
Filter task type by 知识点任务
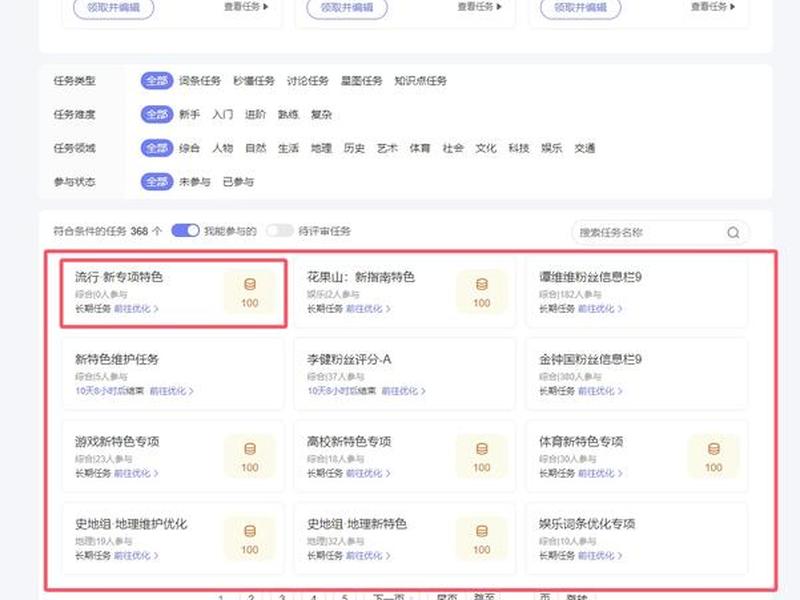(420, 81)
